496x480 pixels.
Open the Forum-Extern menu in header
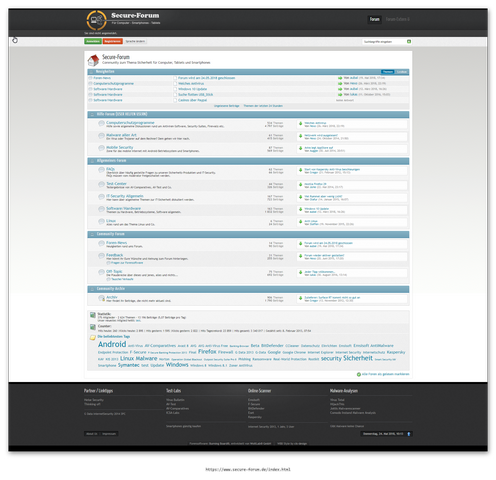(x=397, y=19)
